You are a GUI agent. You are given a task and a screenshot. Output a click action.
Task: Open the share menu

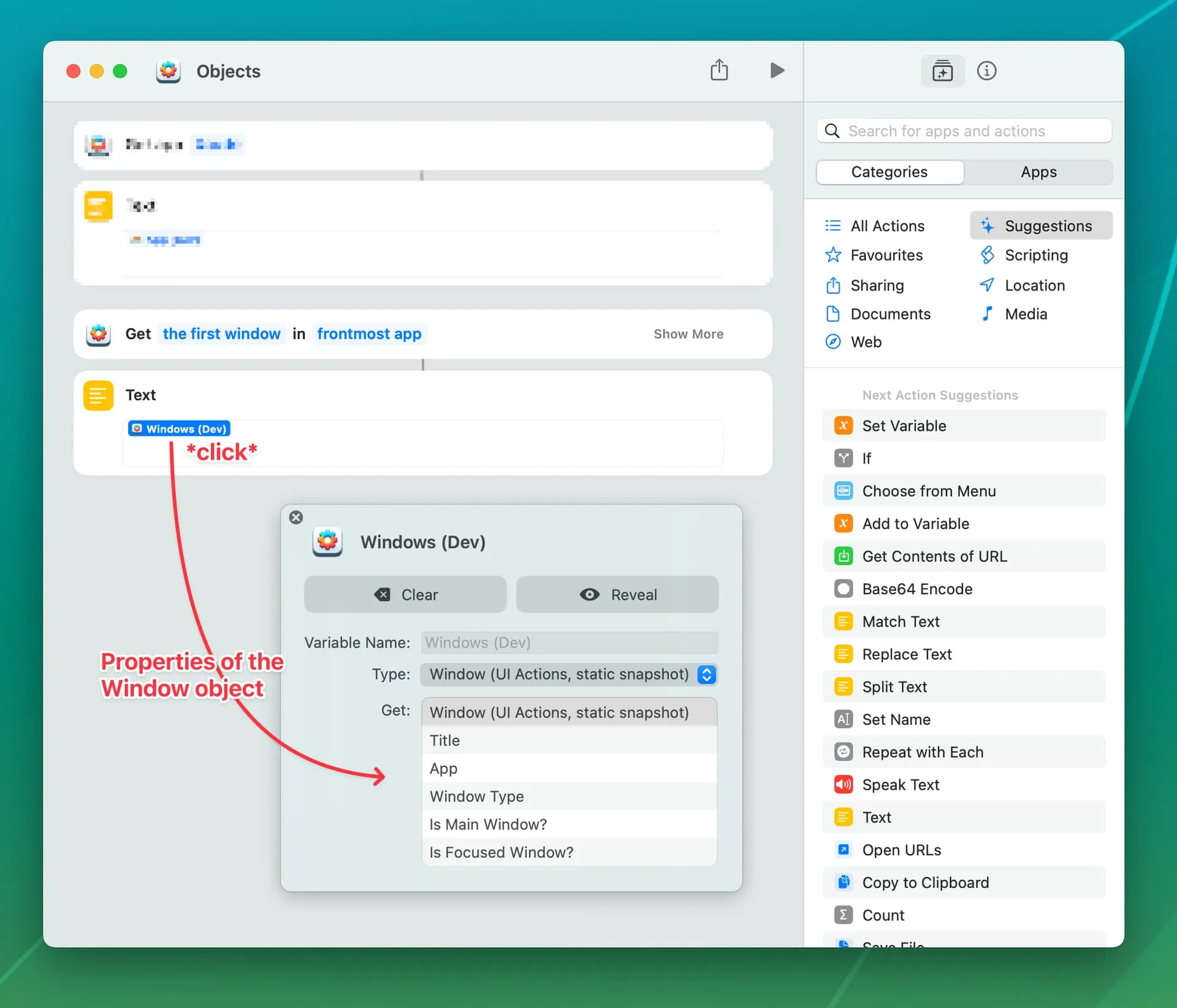click(x=719, y=71)
